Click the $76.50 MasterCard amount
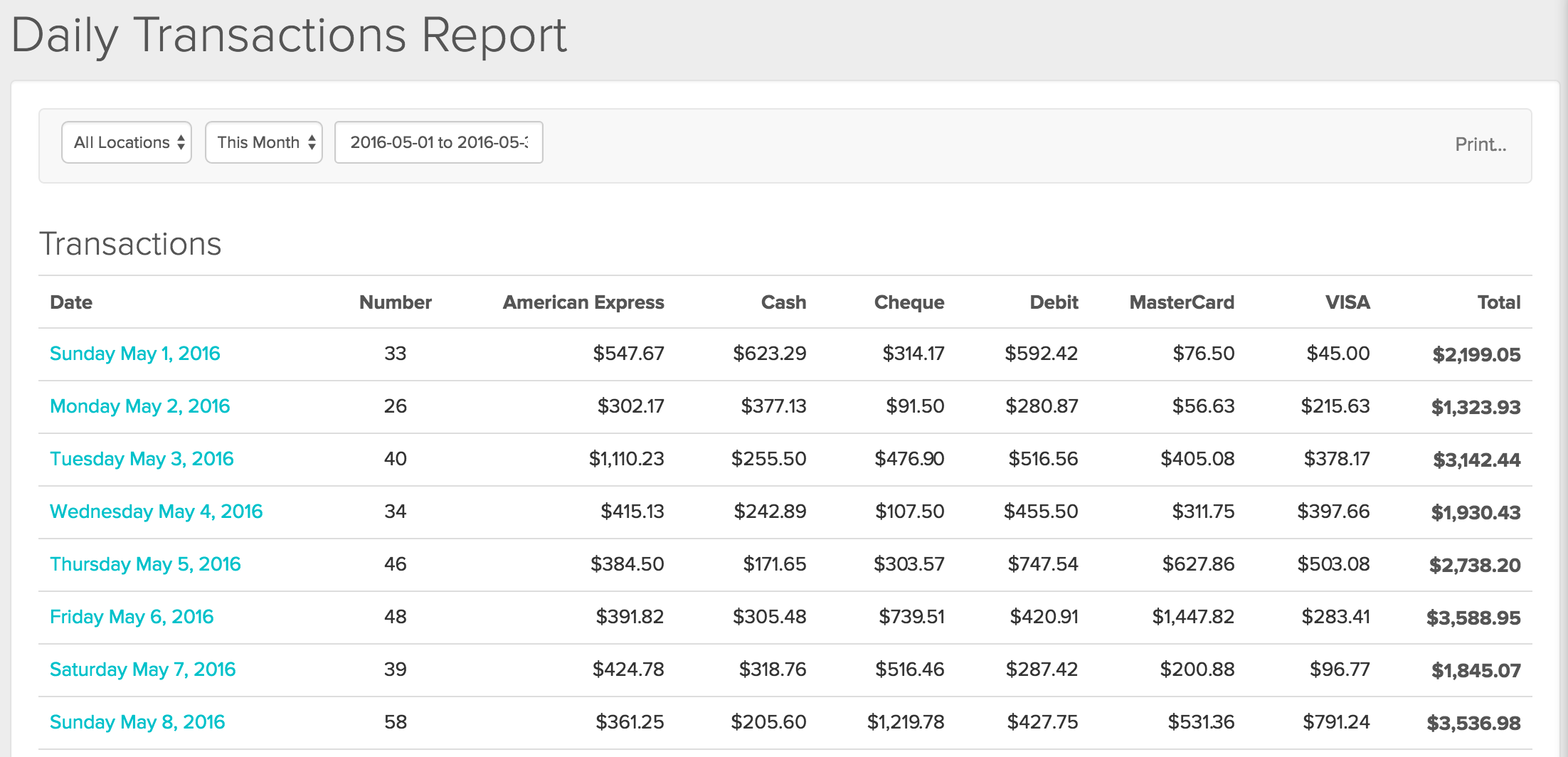1568x757 pixels. tap(1203, 354)
